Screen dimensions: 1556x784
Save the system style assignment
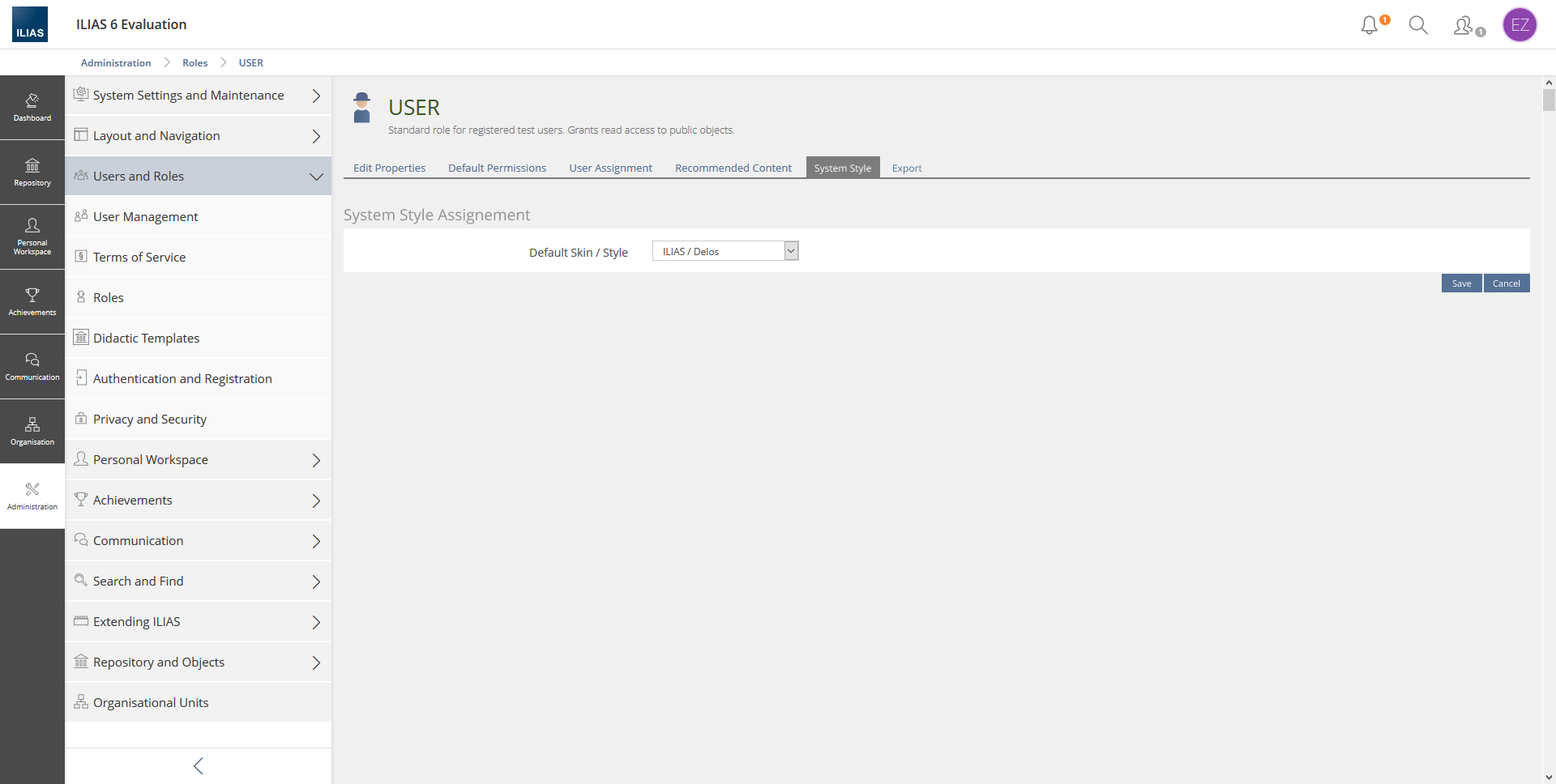coord(1461,283)
